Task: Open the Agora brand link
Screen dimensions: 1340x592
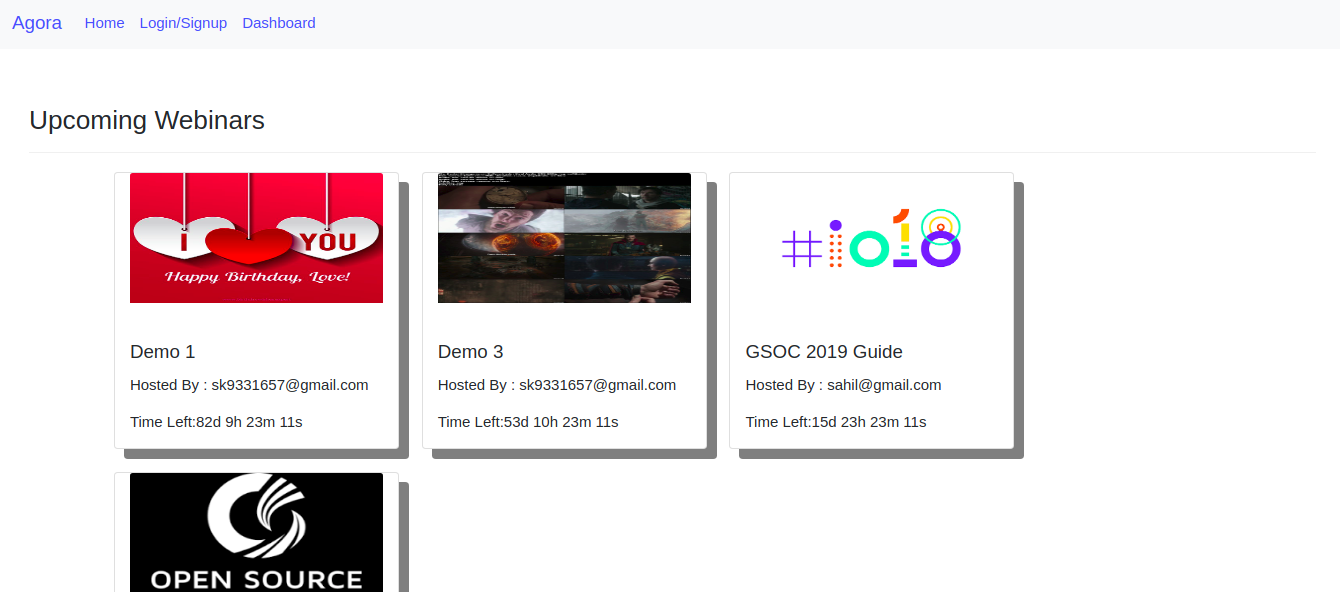Action: tap(37, 23)
